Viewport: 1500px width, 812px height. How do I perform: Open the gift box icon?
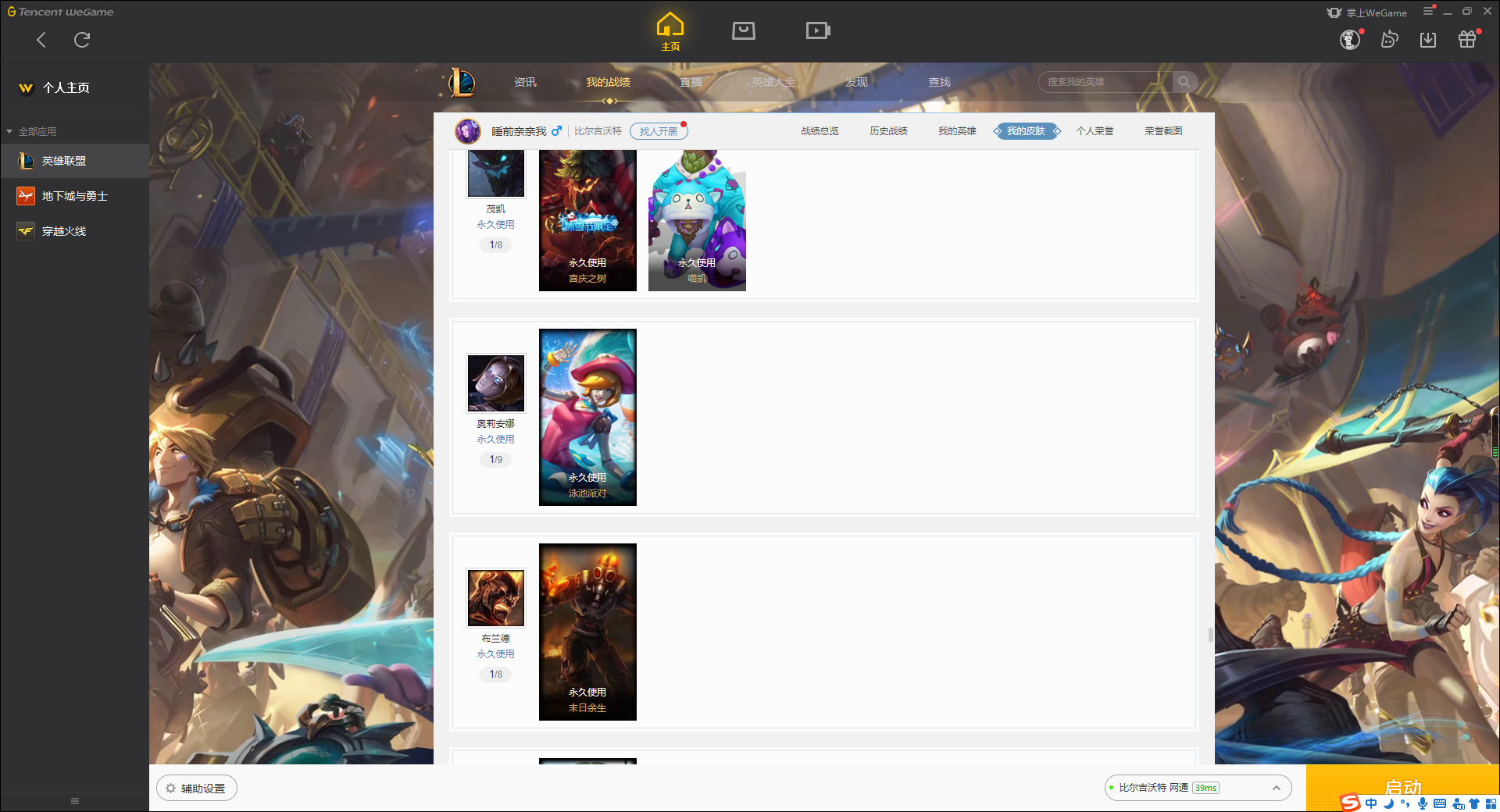[1467, 40]
